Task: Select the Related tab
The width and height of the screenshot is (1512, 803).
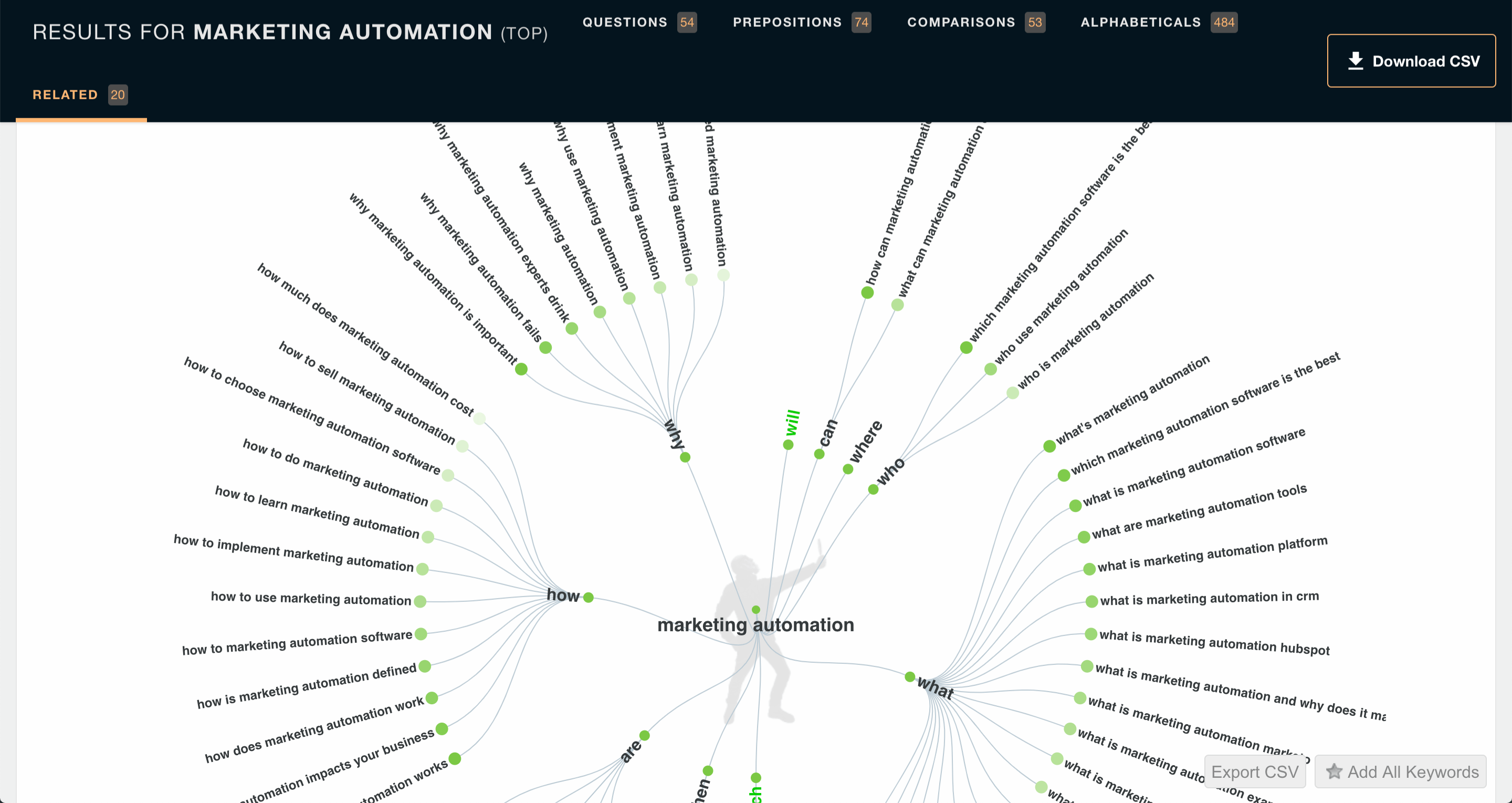Action: pos(80,95)
